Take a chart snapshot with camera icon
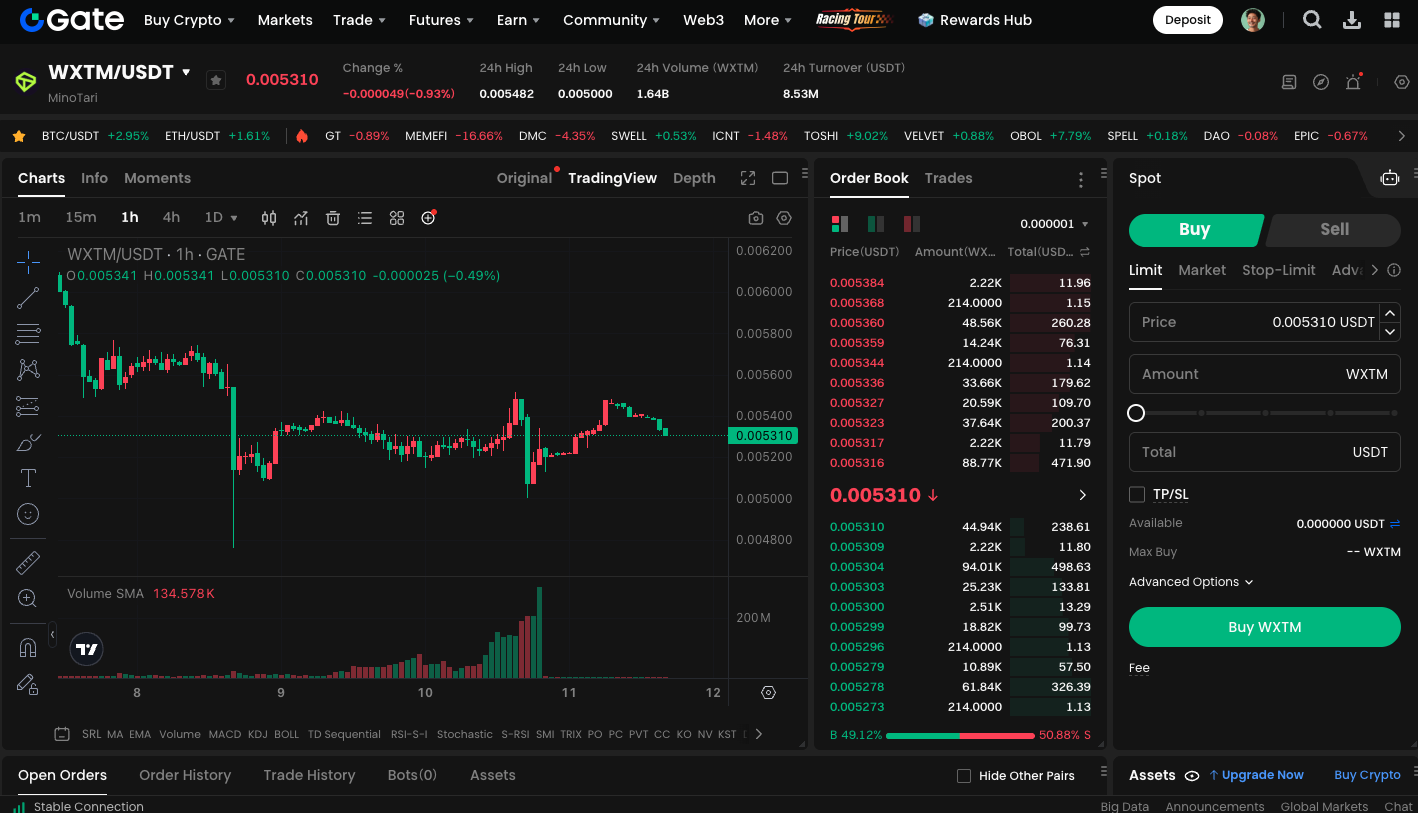Screen dimensions: 1418x813 tap(756, 218)
